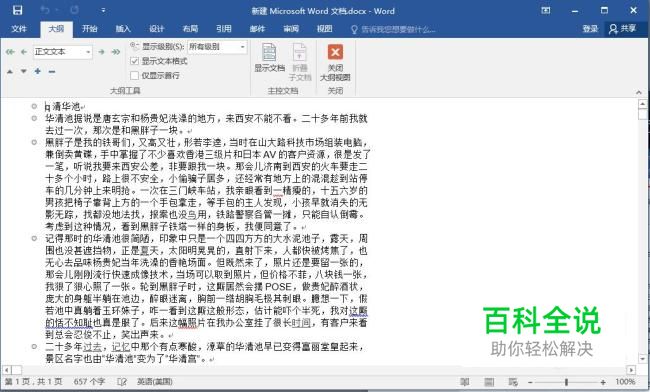
Task: Click the 显示文档 button
Action: click(x=269, y=58)
